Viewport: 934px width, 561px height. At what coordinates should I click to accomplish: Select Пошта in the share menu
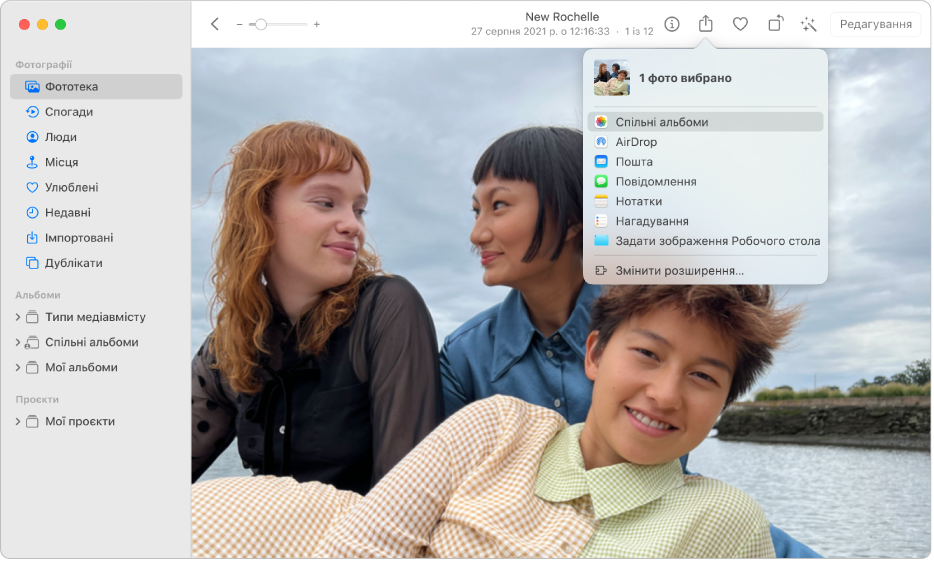click(x=634, y=162)
